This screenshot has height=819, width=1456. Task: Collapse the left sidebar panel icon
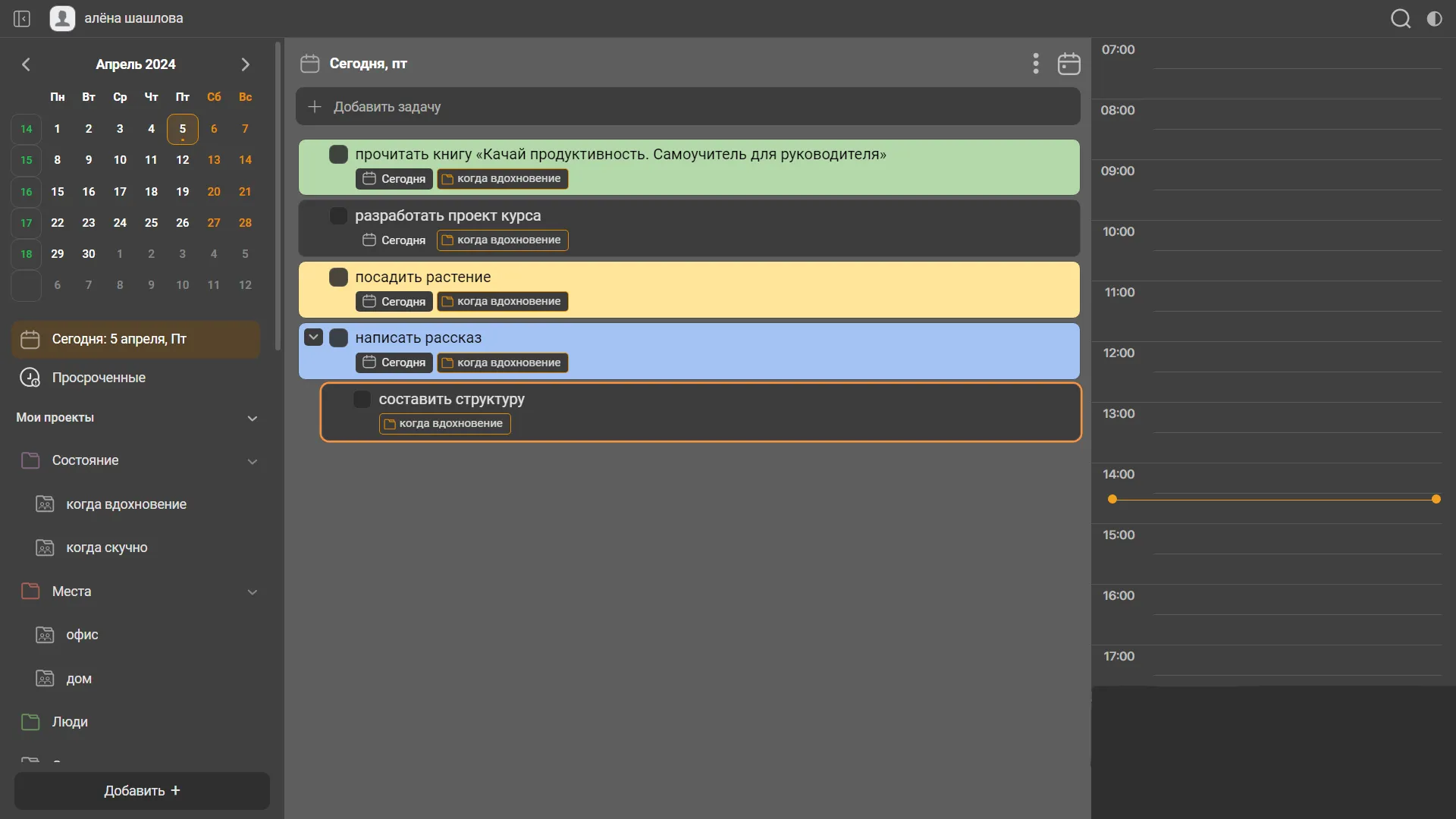pyautogui.click(x=22, y=18)
